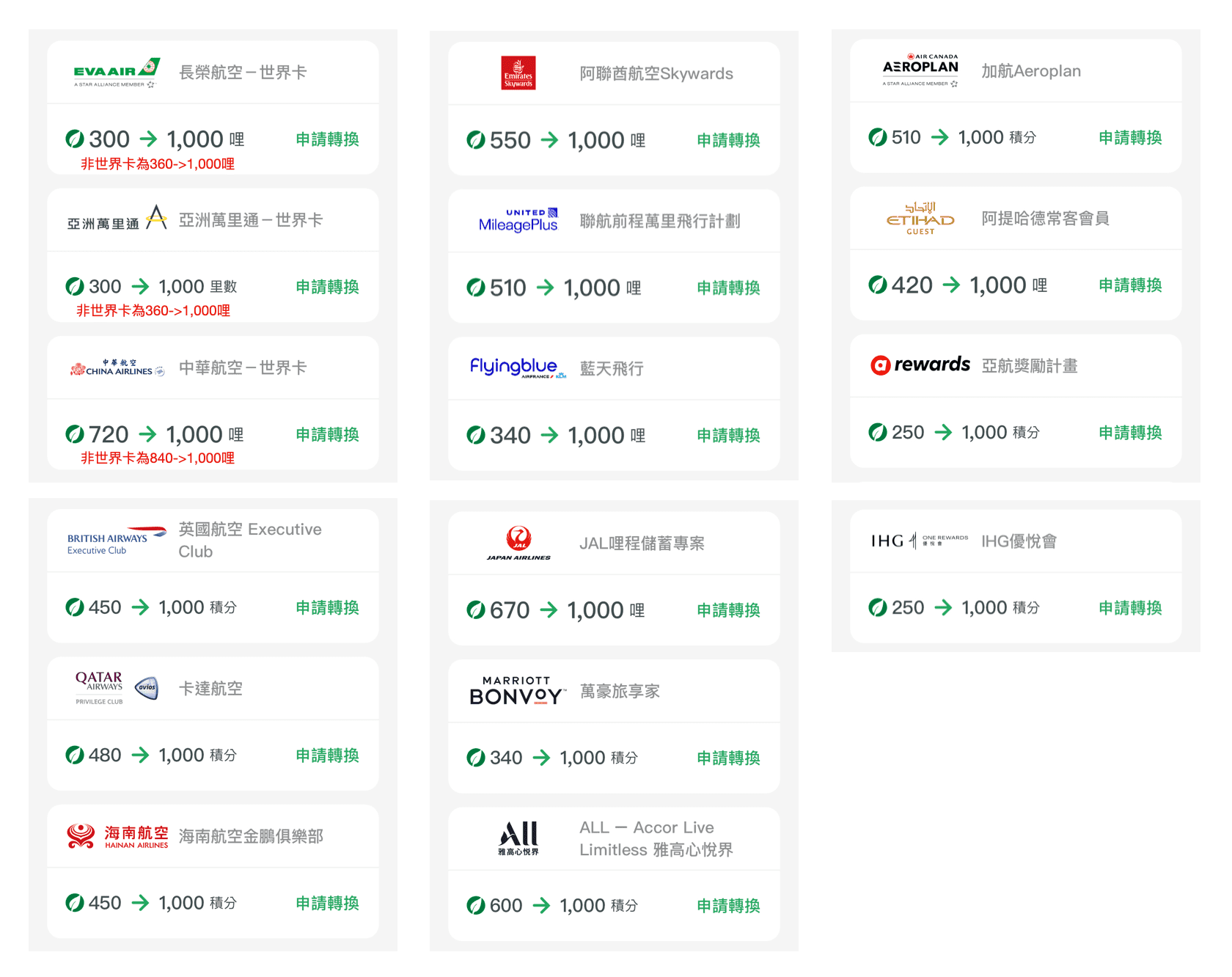
Task: Select the '藍天飛行' title
Action: [x=612, y=368]
